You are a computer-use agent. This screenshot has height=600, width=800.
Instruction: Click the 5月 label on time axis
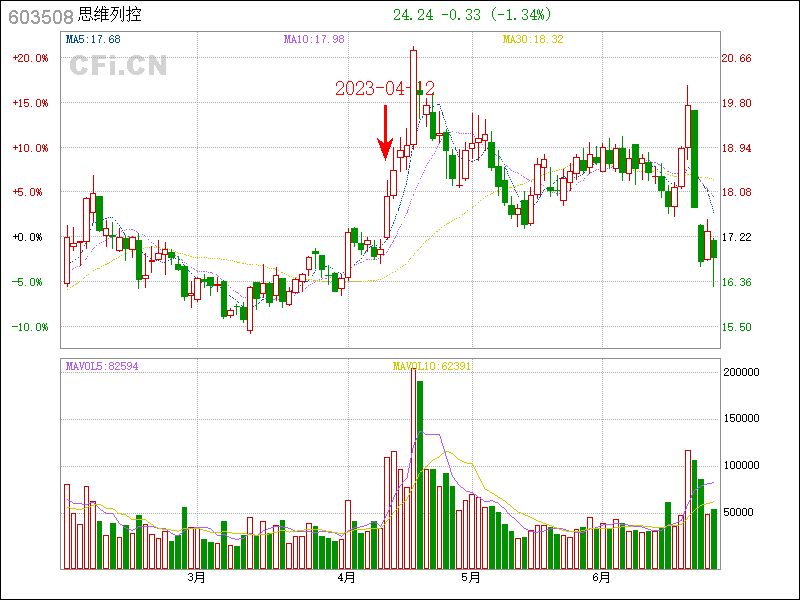[471, 578]
